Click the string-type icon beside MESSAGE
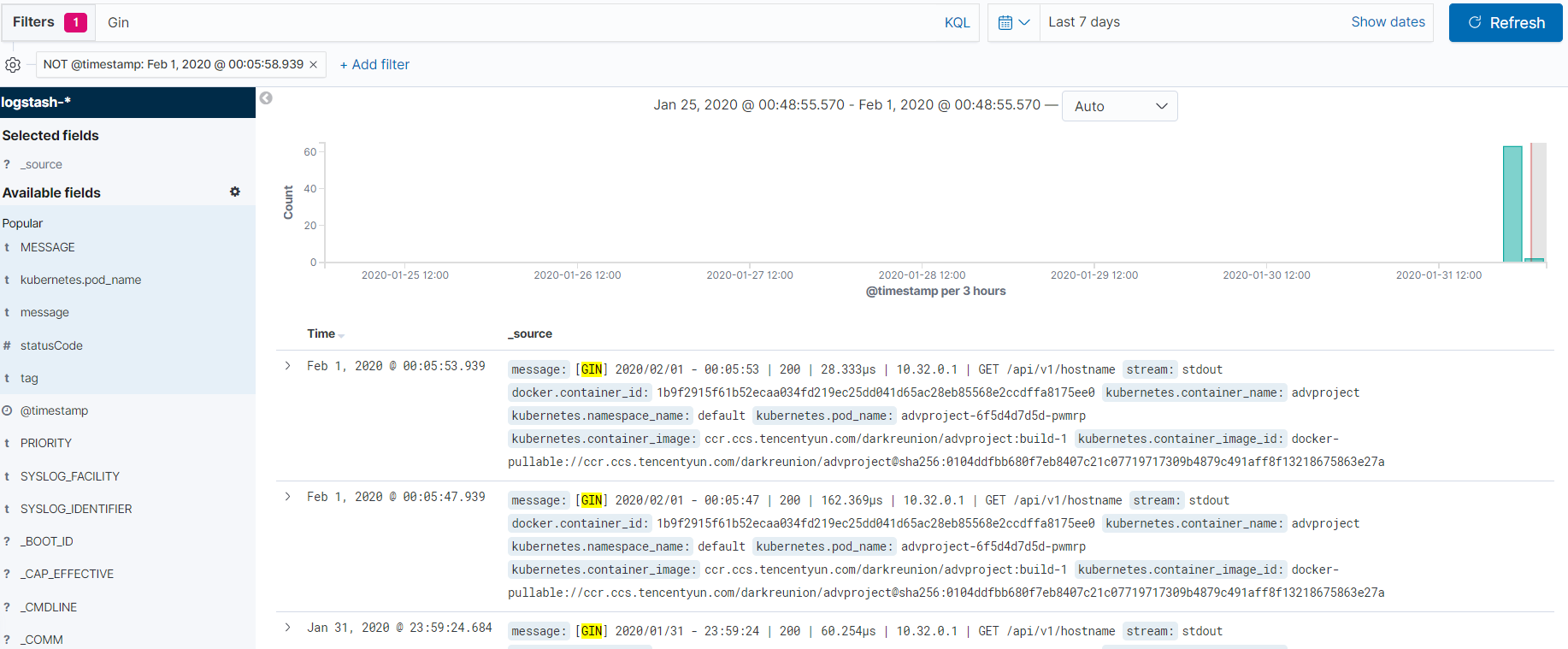This screenshot has height=649, width=1568. (7, 248)
